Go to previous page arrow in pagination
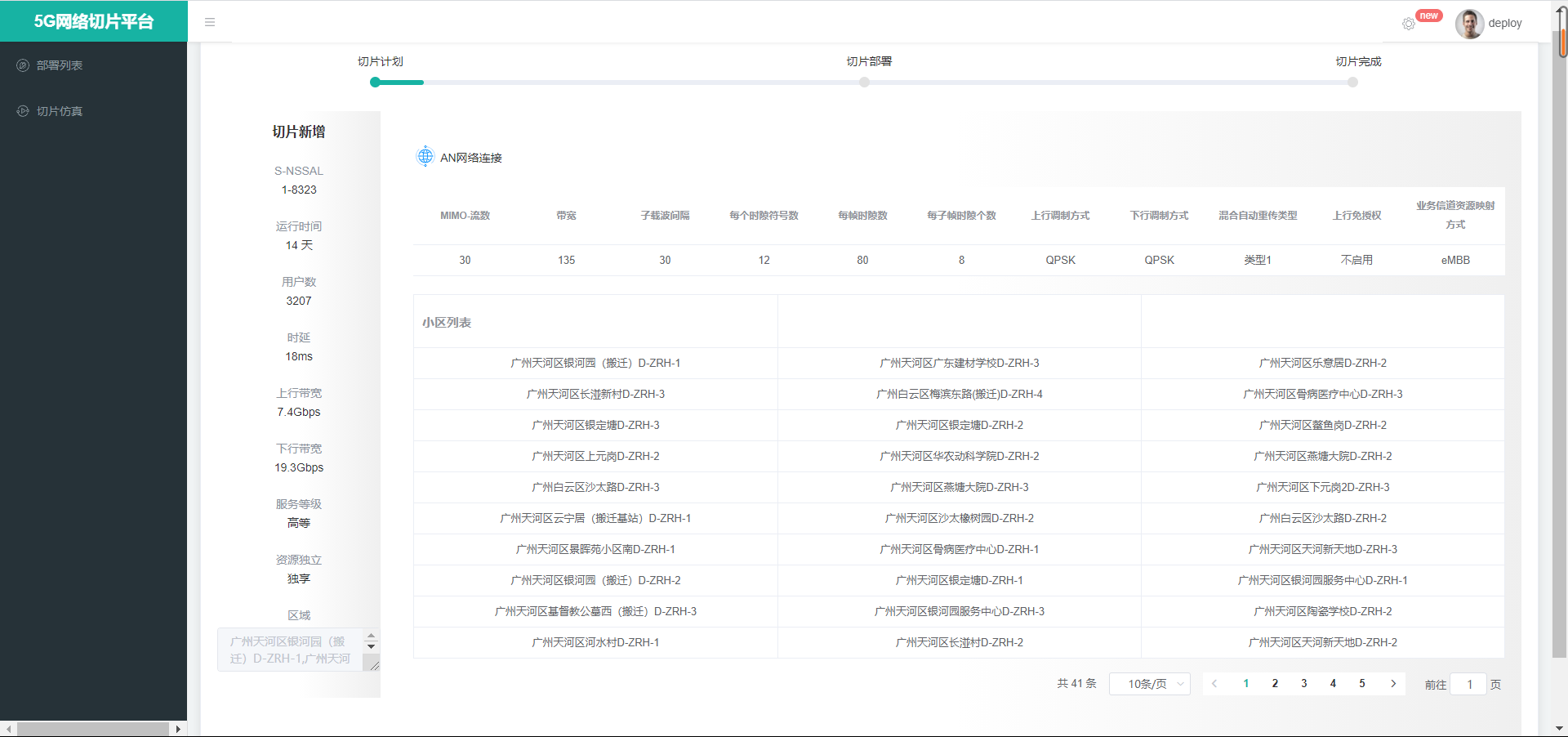Screen dimensions: 1568x737 tap(1214, 684)
